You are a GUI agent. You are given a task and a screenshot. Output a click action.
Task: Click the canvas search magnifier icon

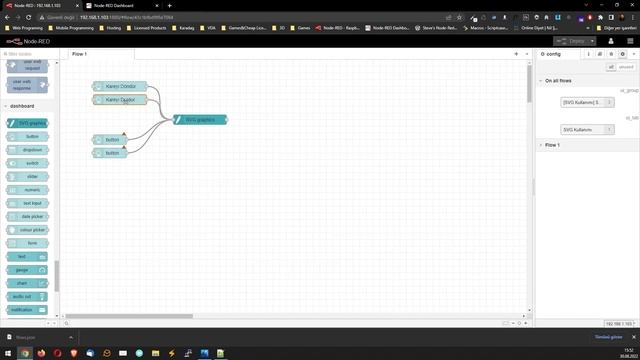[67, 323]
